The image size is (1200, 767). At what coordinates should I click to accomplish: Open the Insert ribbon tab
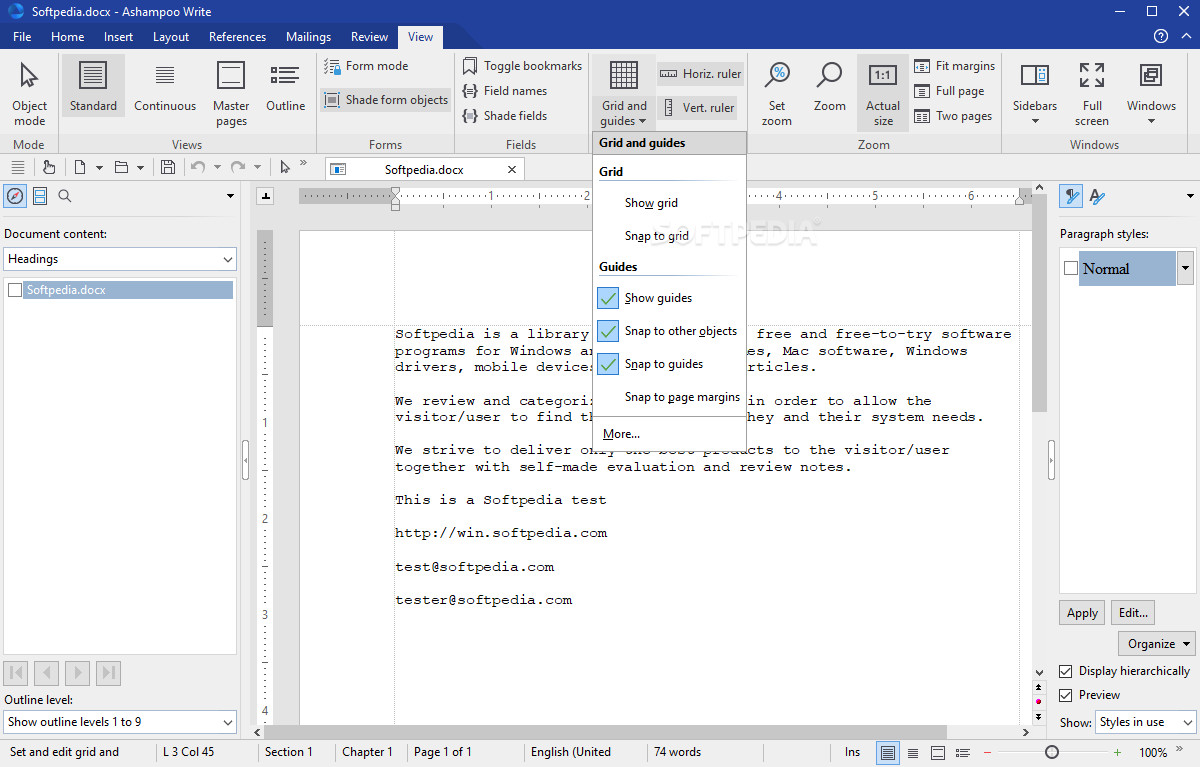118,37
